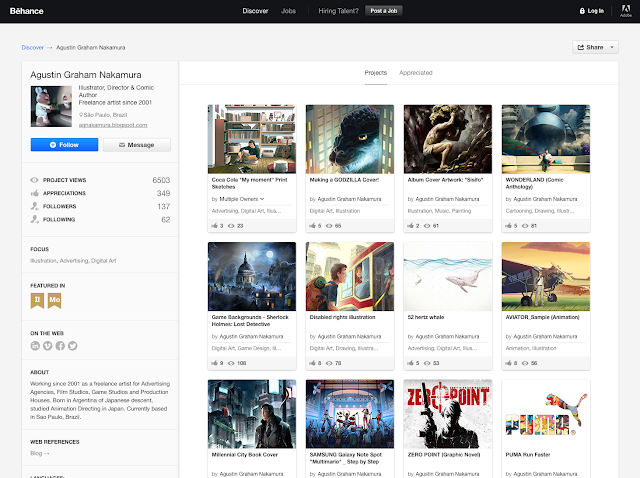The image size is (640, 478).
Task: Send a Message to the artist
Action: tap(137, 145)
